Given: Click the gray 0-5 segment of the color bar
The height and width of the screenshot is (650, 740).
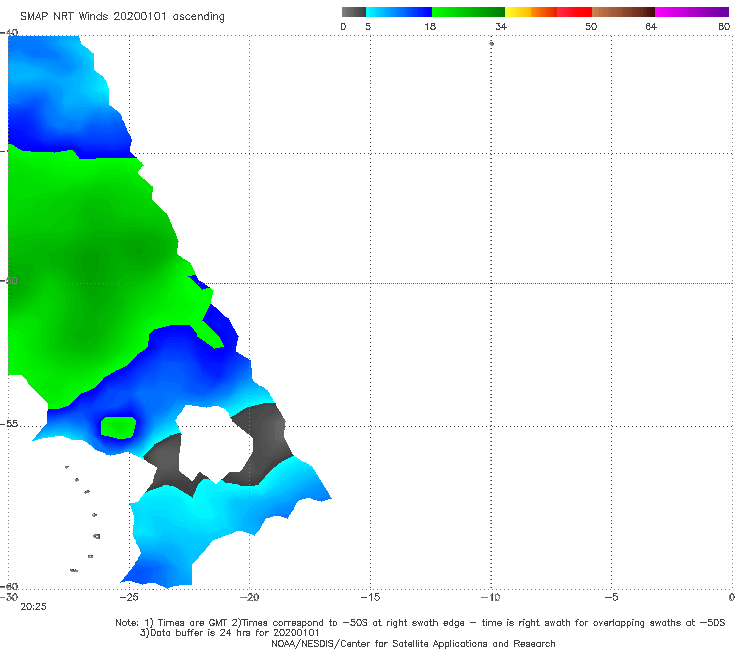Looking at the screenshot, I should pos(353,12).
